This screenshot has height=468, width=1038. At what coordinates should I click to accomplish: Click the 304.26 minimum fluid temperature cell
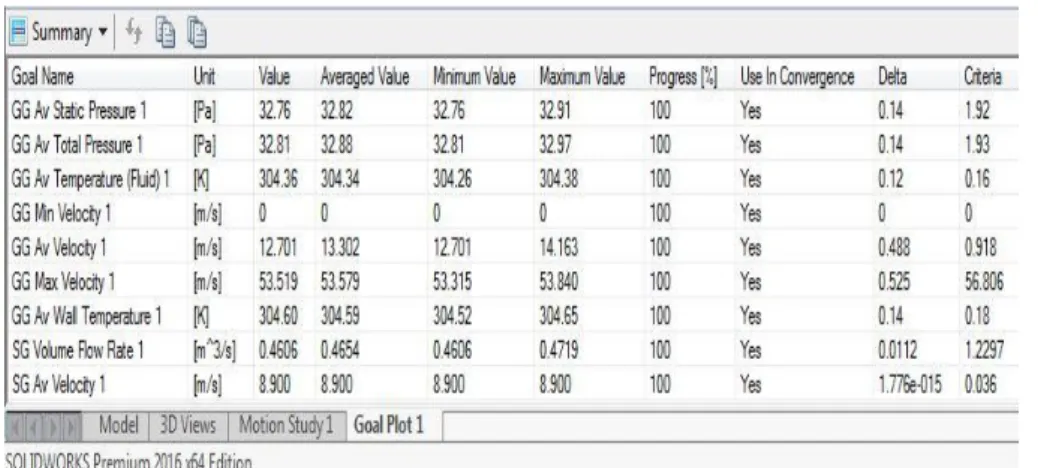[453, 181]
